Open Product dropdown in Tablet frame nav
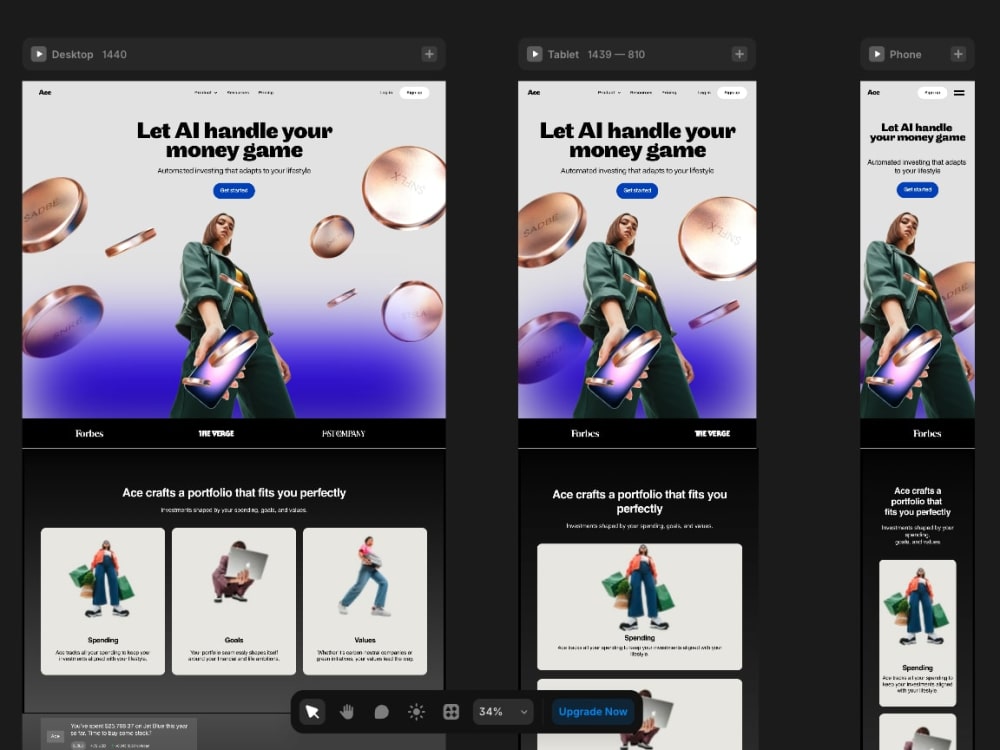The width and height of the screenshot is (1000, 750). point(609,92)
